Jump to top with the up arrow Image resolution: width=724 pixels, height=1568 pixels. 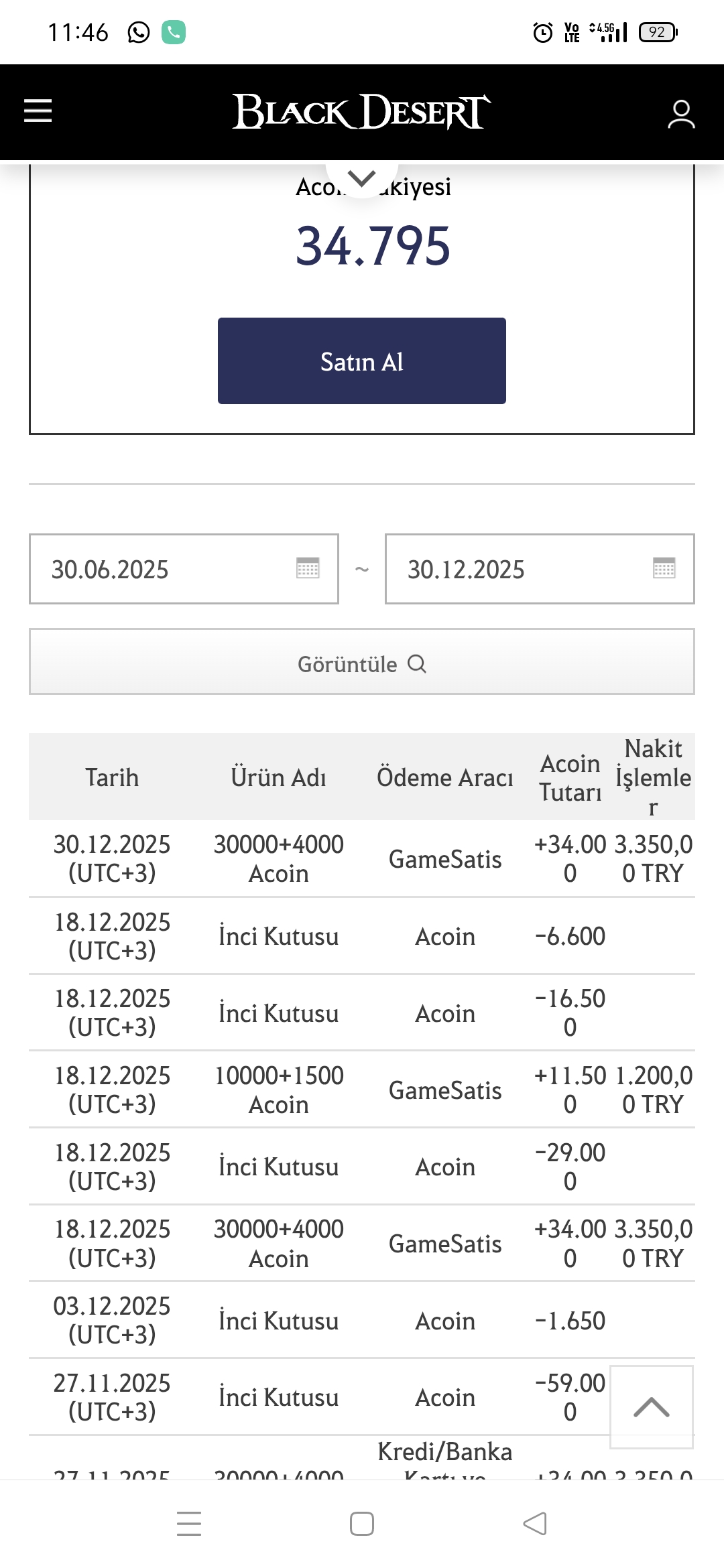click(x=652, y=1407)
